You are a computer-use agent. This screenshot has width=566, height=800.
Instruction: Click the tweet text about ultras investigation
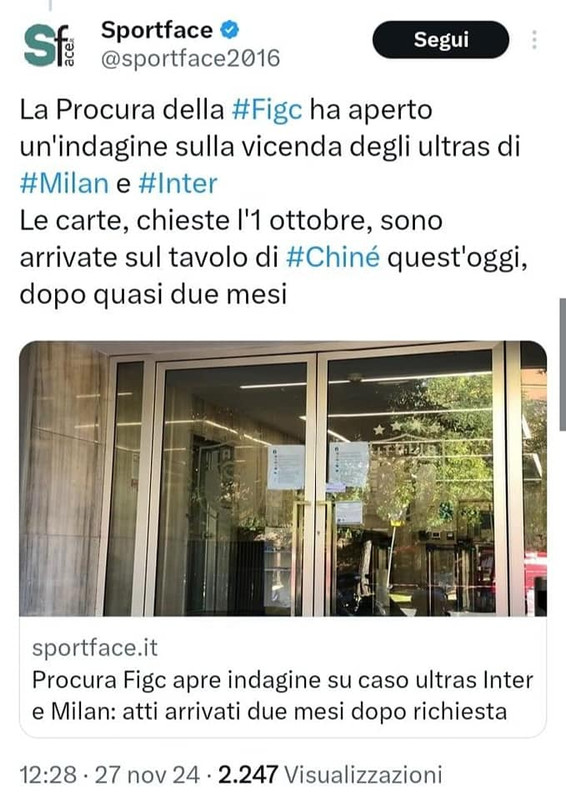[274, 202]
